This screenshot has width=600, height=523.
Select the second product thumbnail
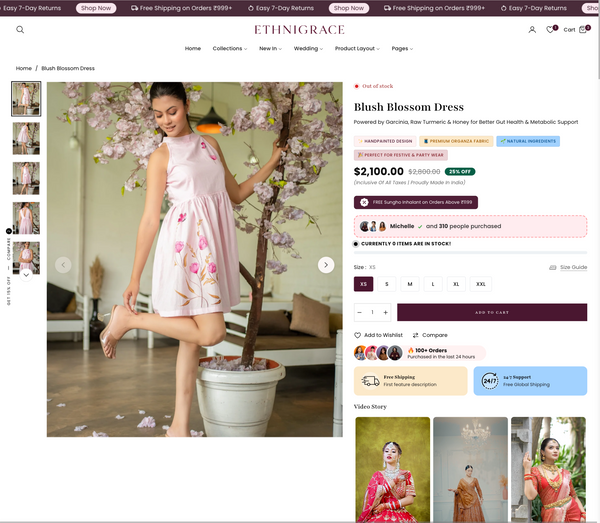26,138
